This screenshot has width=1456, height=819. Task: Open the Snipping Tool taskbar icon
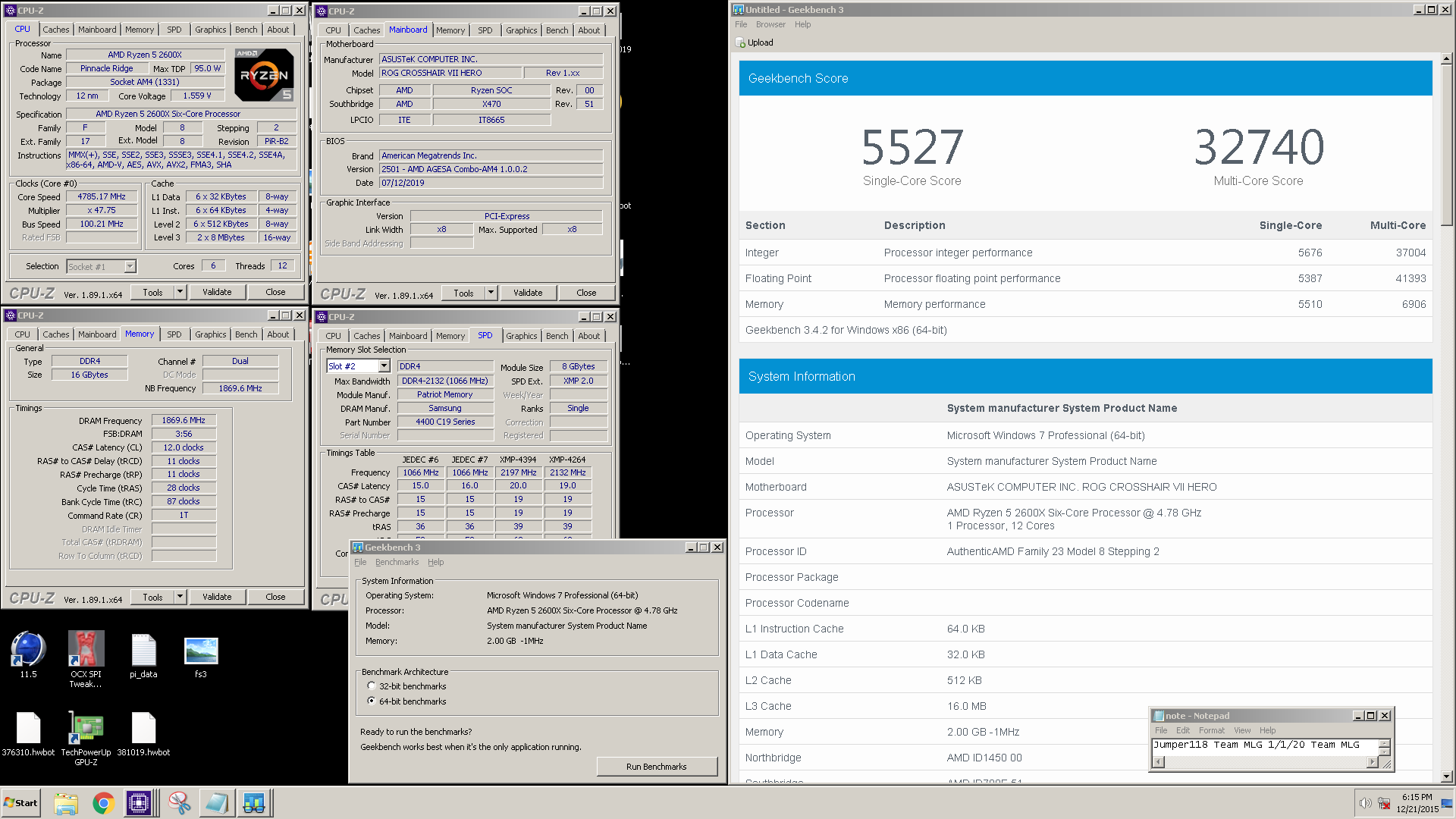[x=179, y=803]
